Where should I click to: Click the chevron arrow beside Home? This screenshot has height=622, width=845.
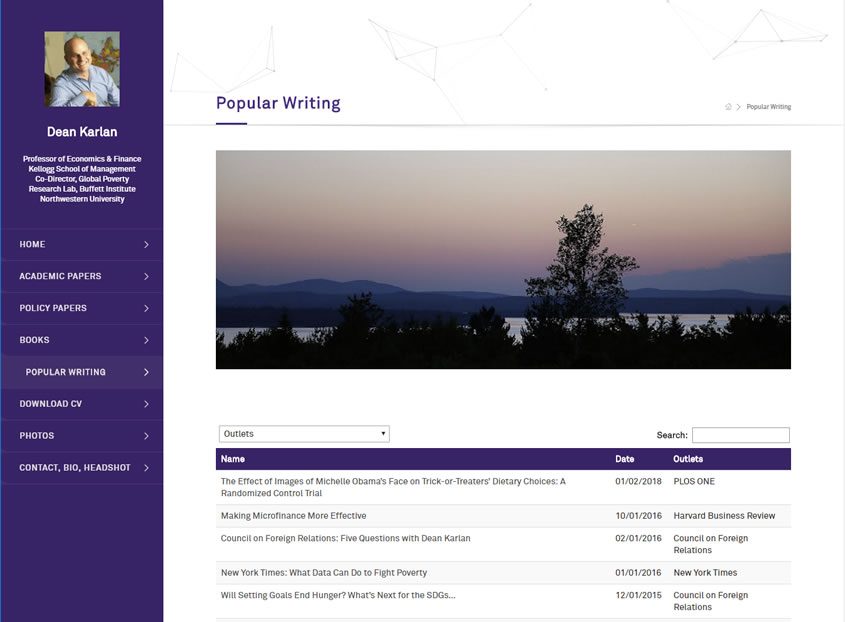(146, 244)
